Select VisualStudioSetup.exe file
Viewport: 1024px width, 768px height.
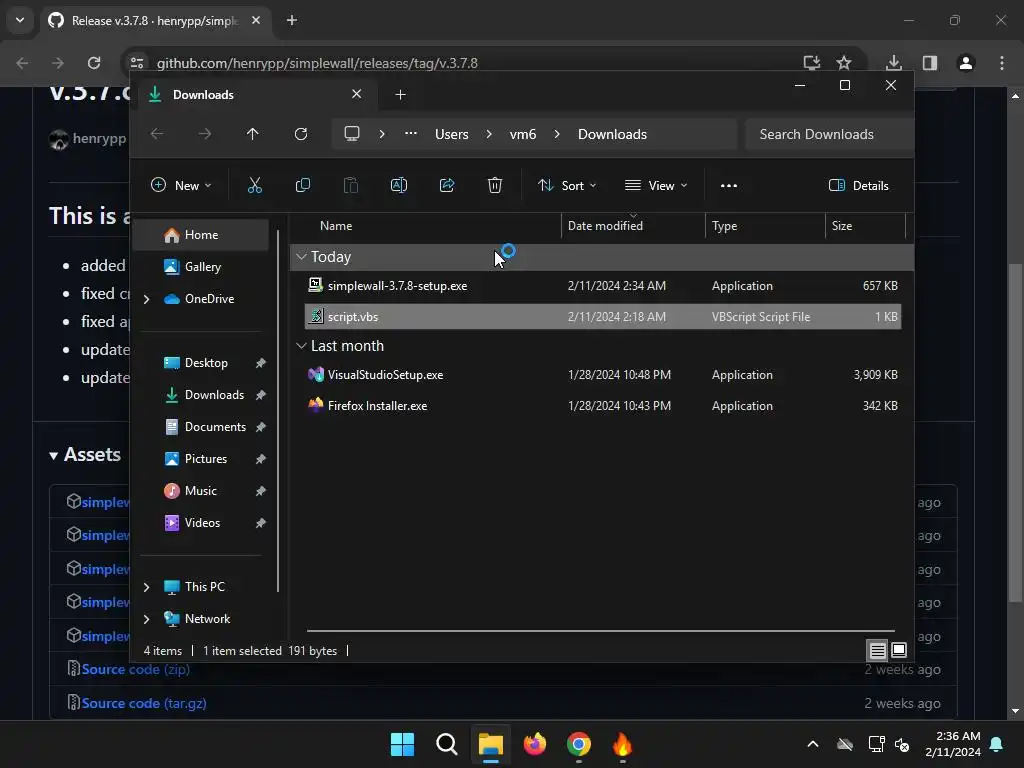pos(603,375)
